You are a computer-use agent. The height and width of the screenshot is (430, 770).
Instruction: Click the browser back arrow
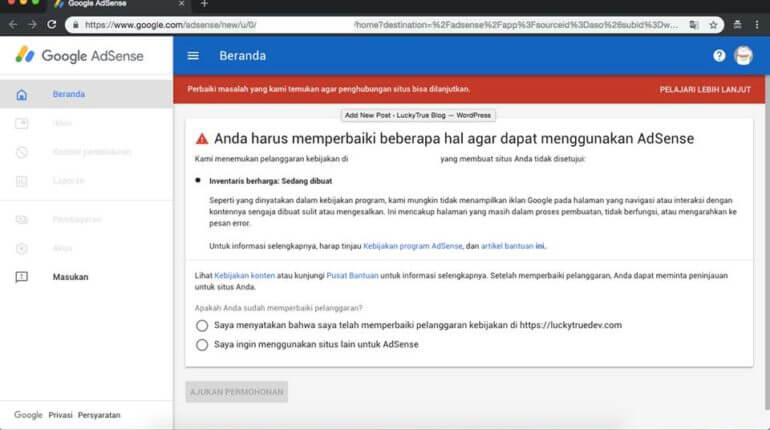(x=12, y=24)
